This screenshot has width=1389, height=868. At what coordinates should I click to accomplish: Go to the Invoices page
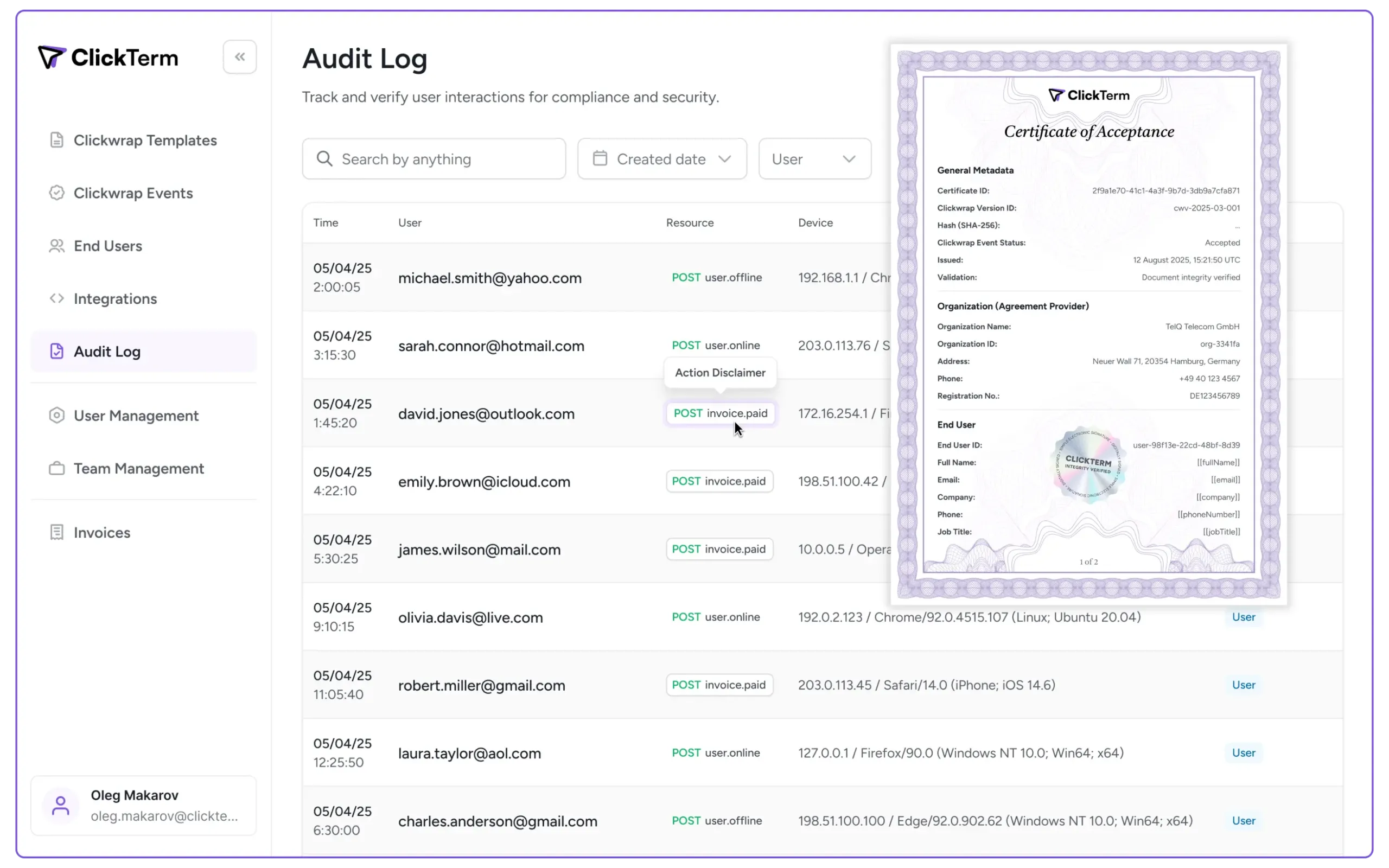102,533
